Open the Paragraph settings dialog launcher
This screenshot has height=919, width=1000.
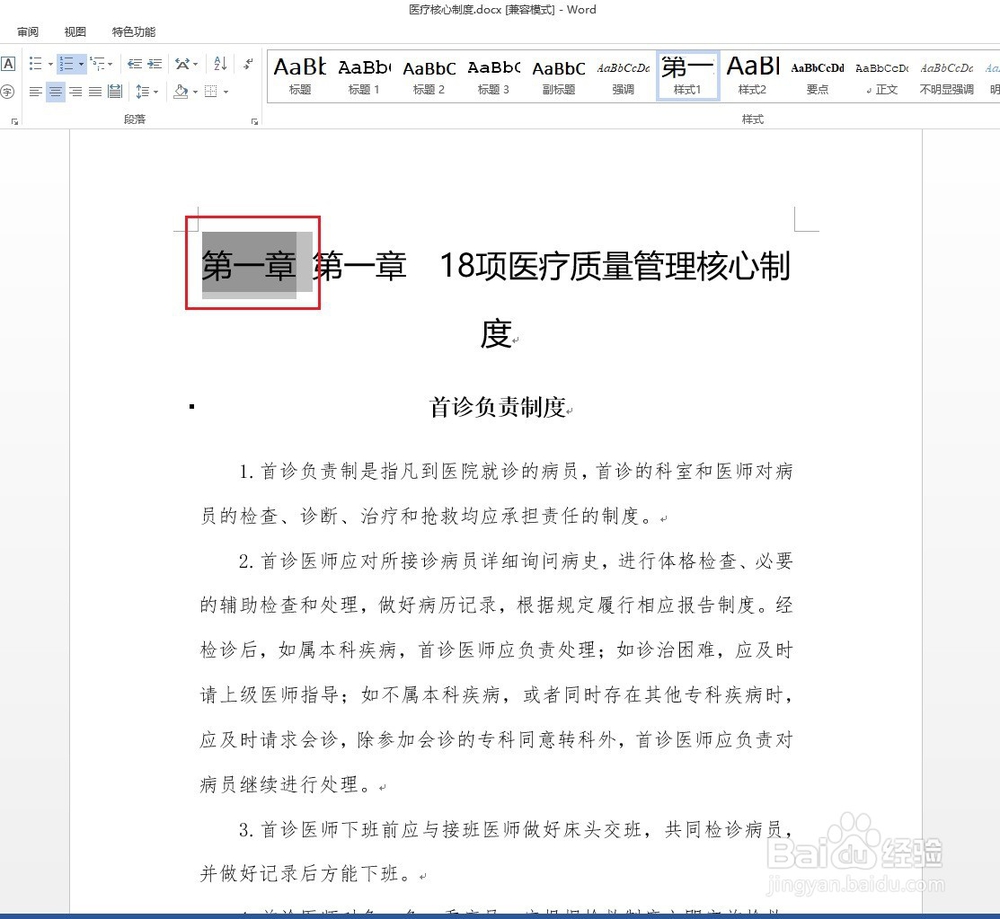click(254, 121)
